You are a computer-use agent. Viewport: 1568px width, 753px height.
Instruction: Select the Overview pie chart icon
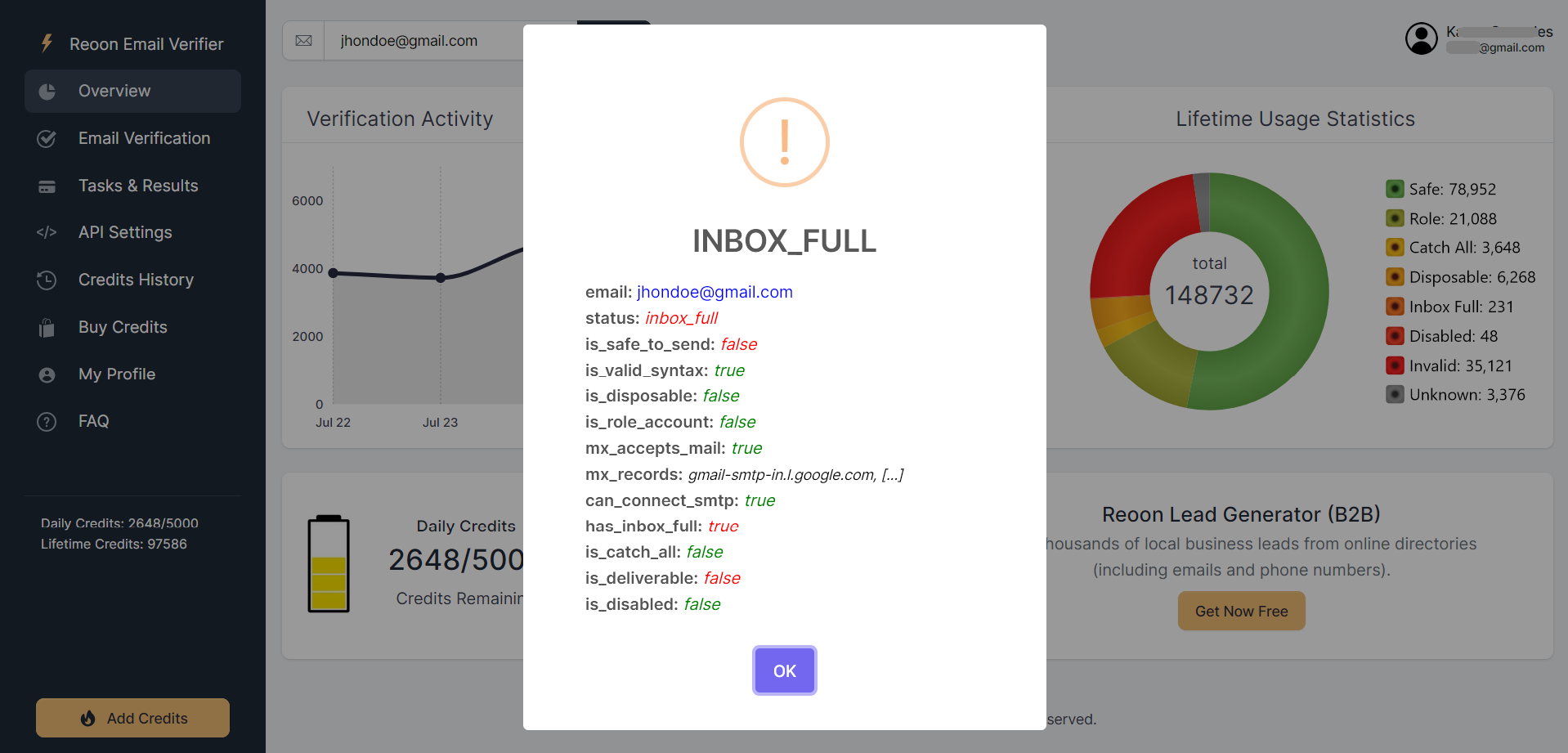47,91
